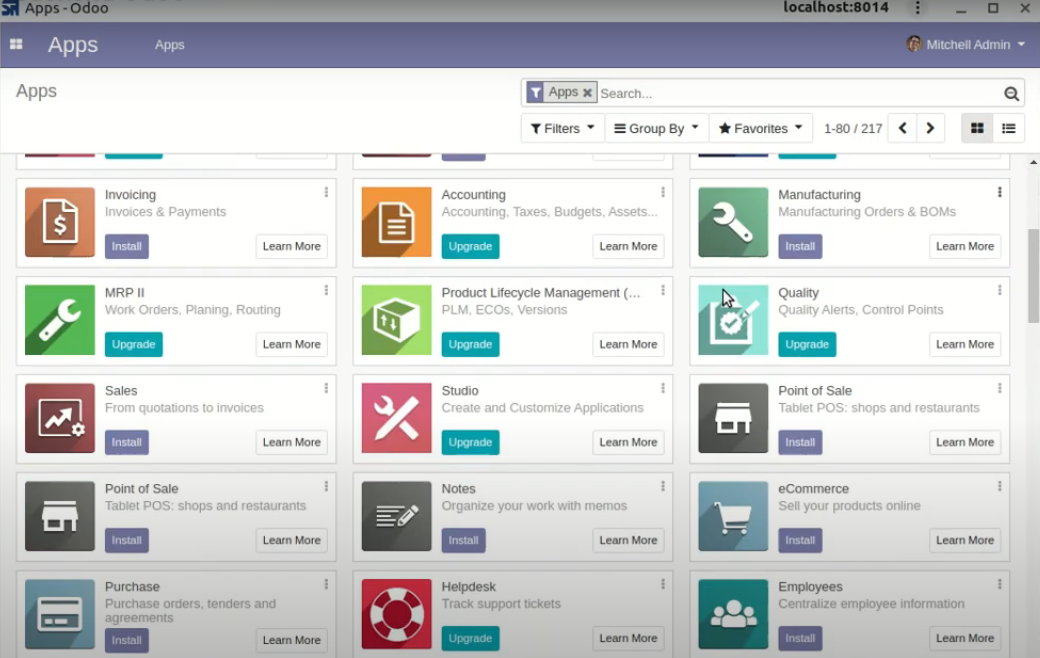Open MRP II card options menu
The width and height of the screenshot is (1040, 658).
326,291
